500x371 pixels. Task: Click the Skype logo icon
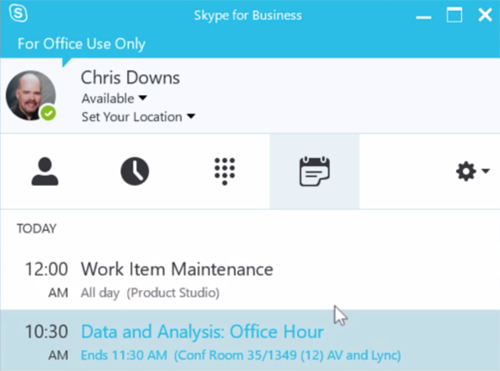pyautogui.click(x=18, y=14)
